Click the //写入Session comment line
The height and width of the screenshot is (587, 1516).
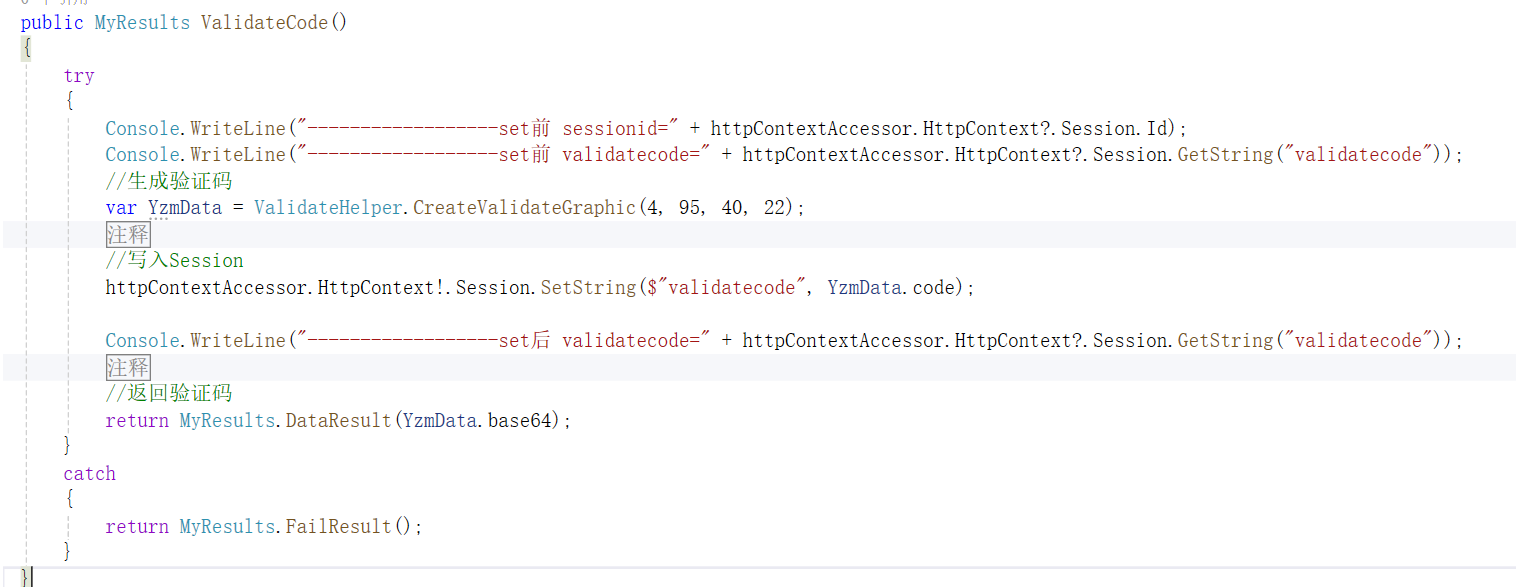174,261
